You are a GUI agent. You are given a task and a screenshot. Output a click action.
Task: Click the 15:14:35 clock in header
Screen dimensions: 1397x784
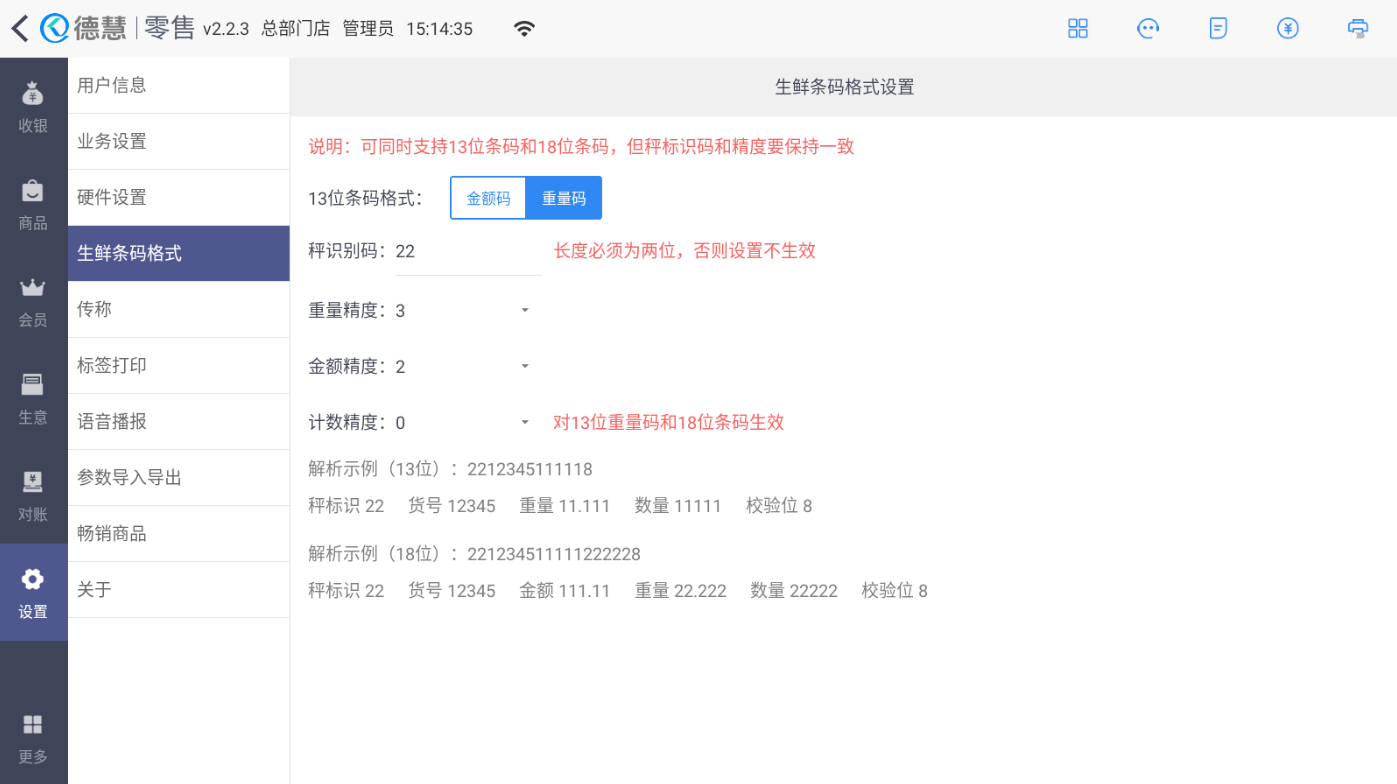point(439,29)
